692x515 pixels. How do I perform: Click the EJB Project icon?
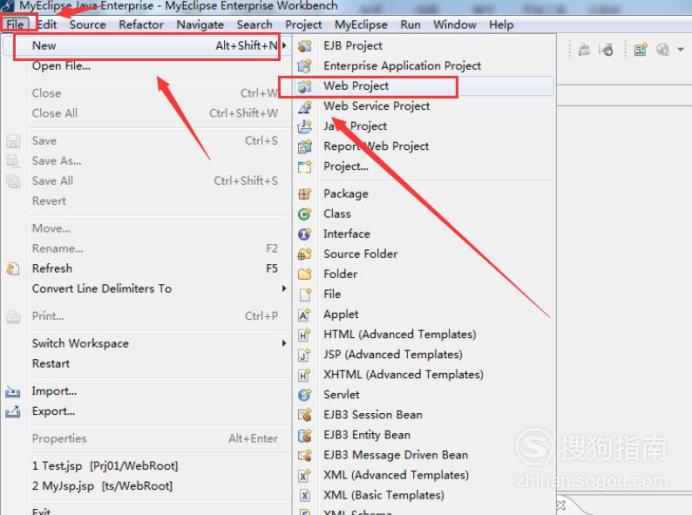tap(305, 45)
